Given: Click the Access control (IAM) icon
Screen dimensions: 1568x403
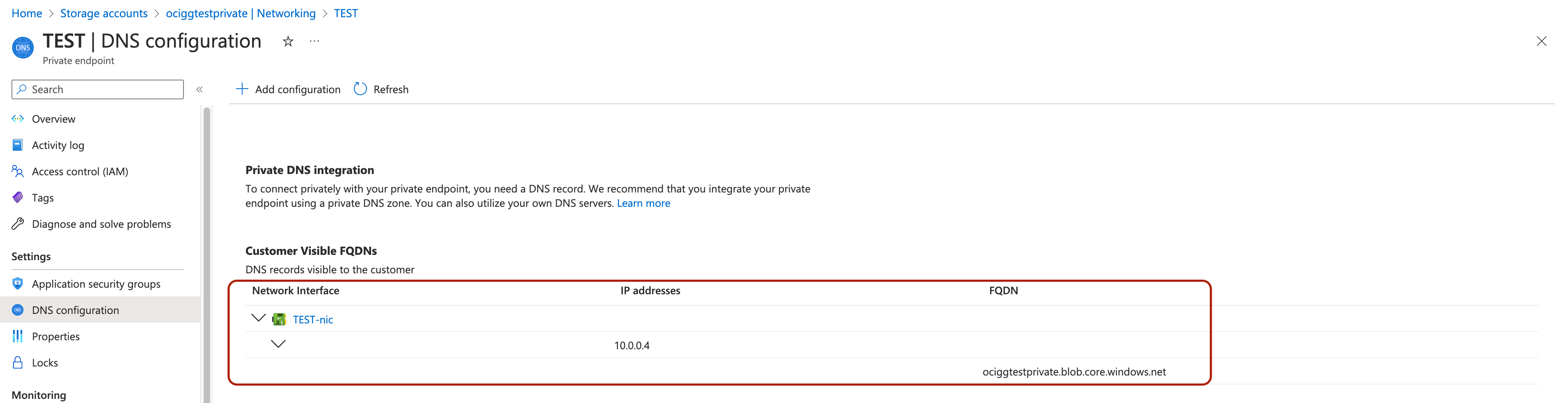Looking at the screenshot, I should [18, 172].
